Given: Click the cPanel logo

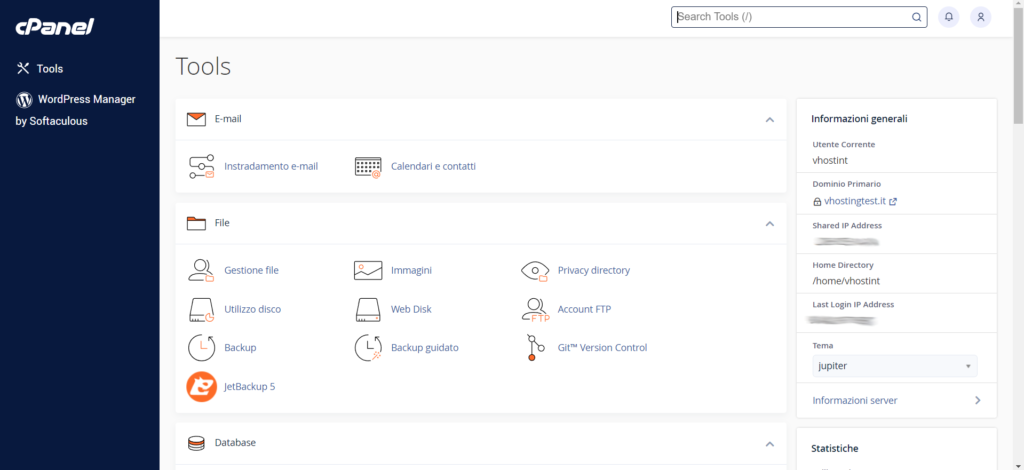Looking at the screenshot, I should point(56,26).
